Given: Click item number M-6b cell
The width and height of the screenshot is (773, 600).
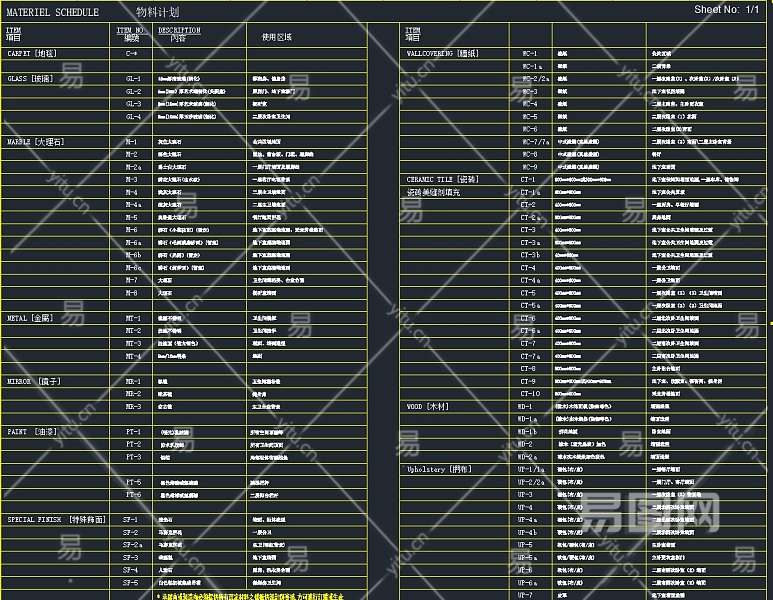Looking at the screenshot, I should point(132,255).
